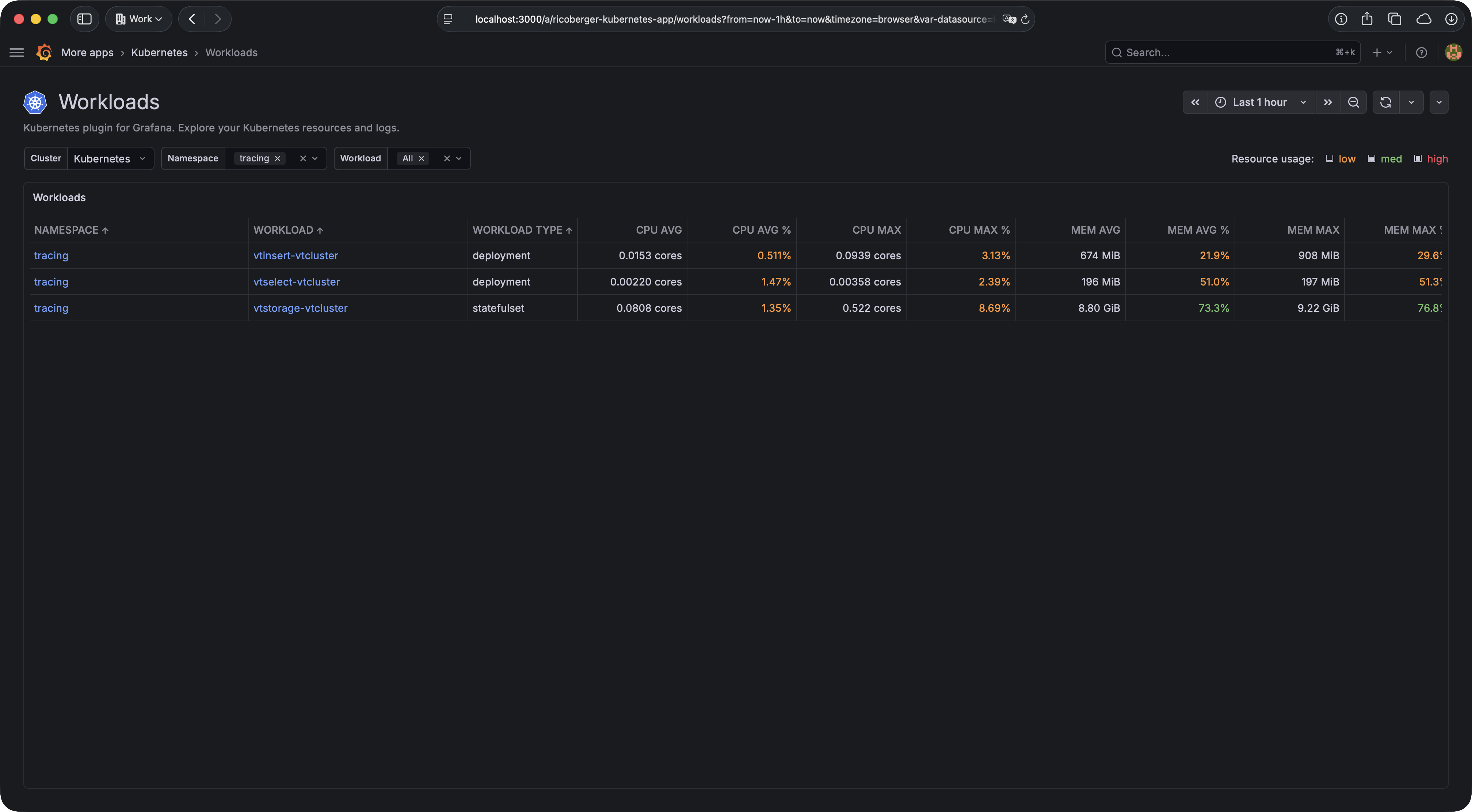Screen dimensions: 1472x812
Task: Click the low resource usage legend marker
Action: coord(1329,159)
